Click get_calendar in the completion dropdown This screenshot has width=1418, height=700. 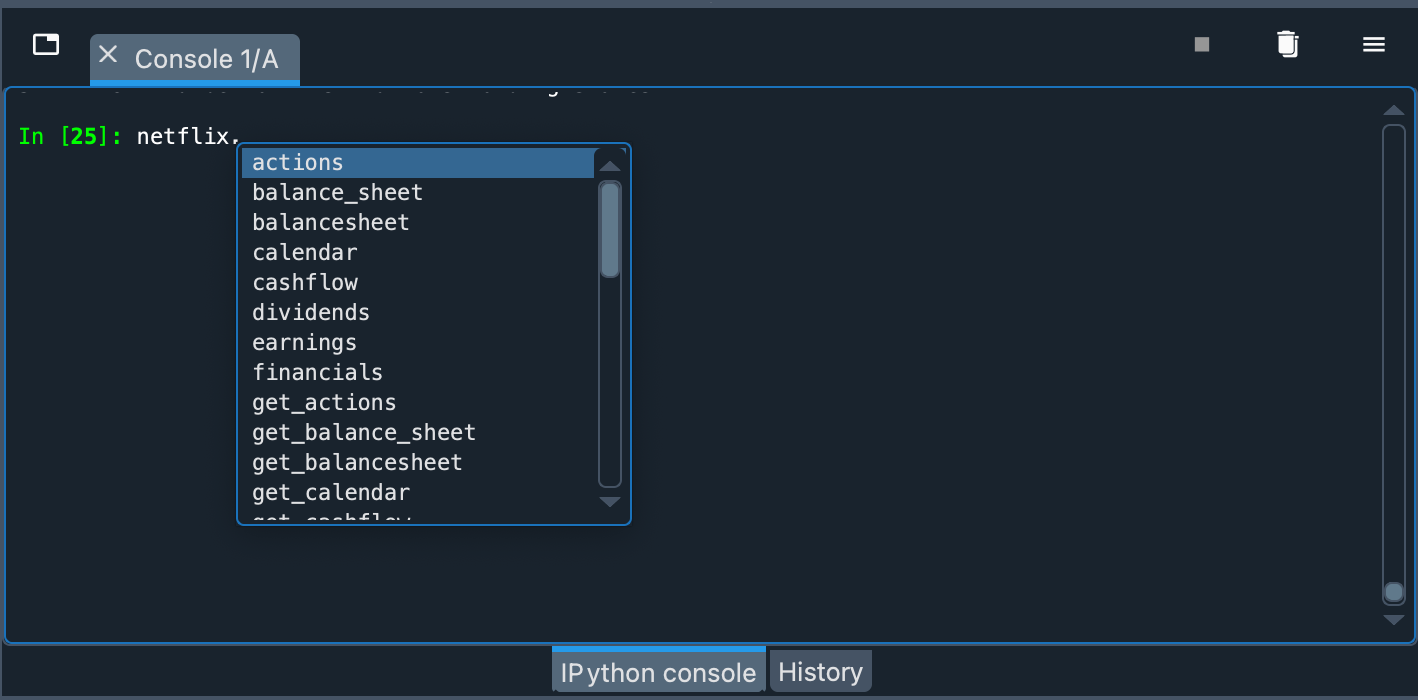pyautogui.click(x=331, y=492)
